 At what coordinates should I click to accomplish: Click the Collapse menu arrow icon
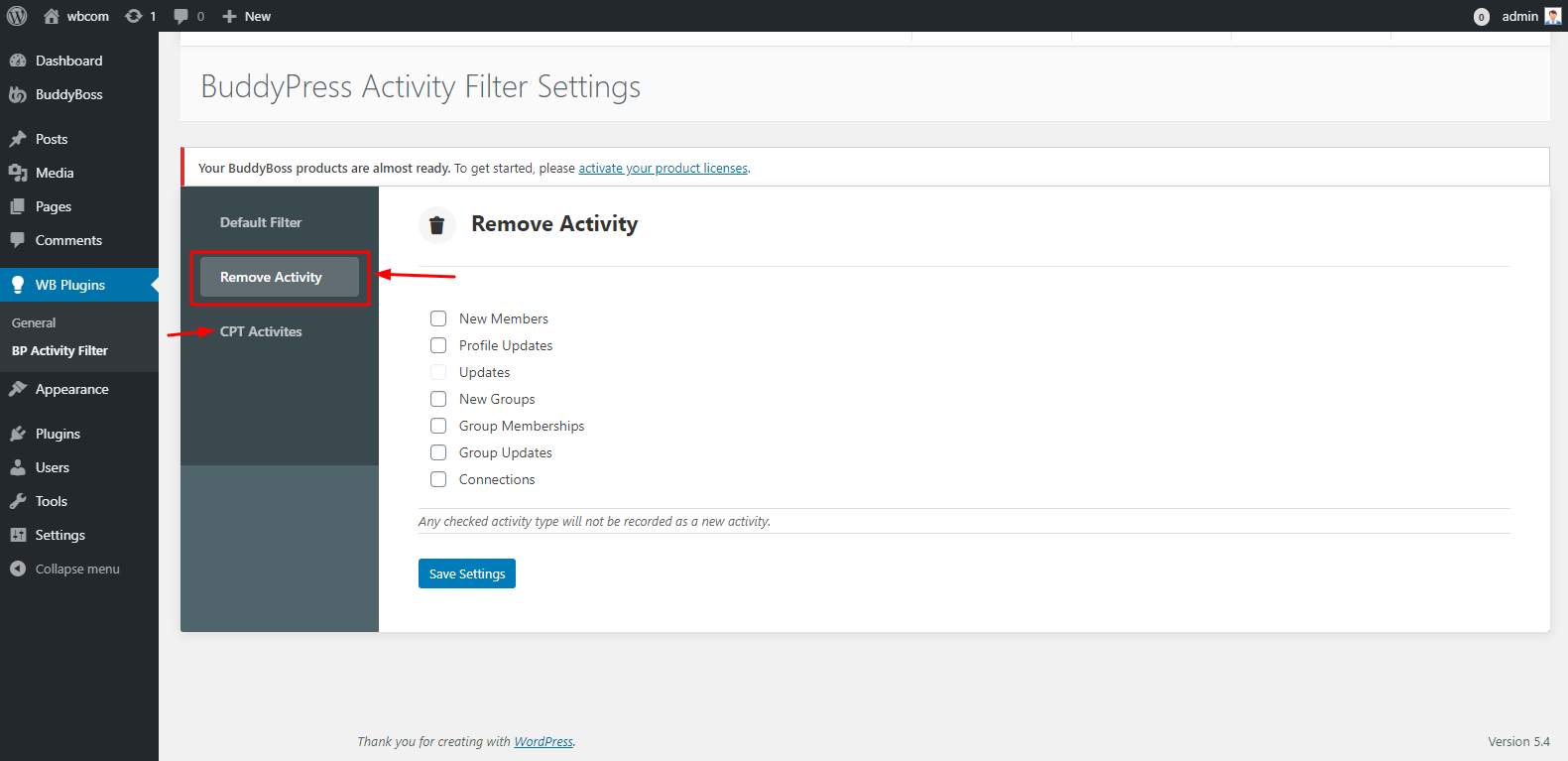click(18, 569)
